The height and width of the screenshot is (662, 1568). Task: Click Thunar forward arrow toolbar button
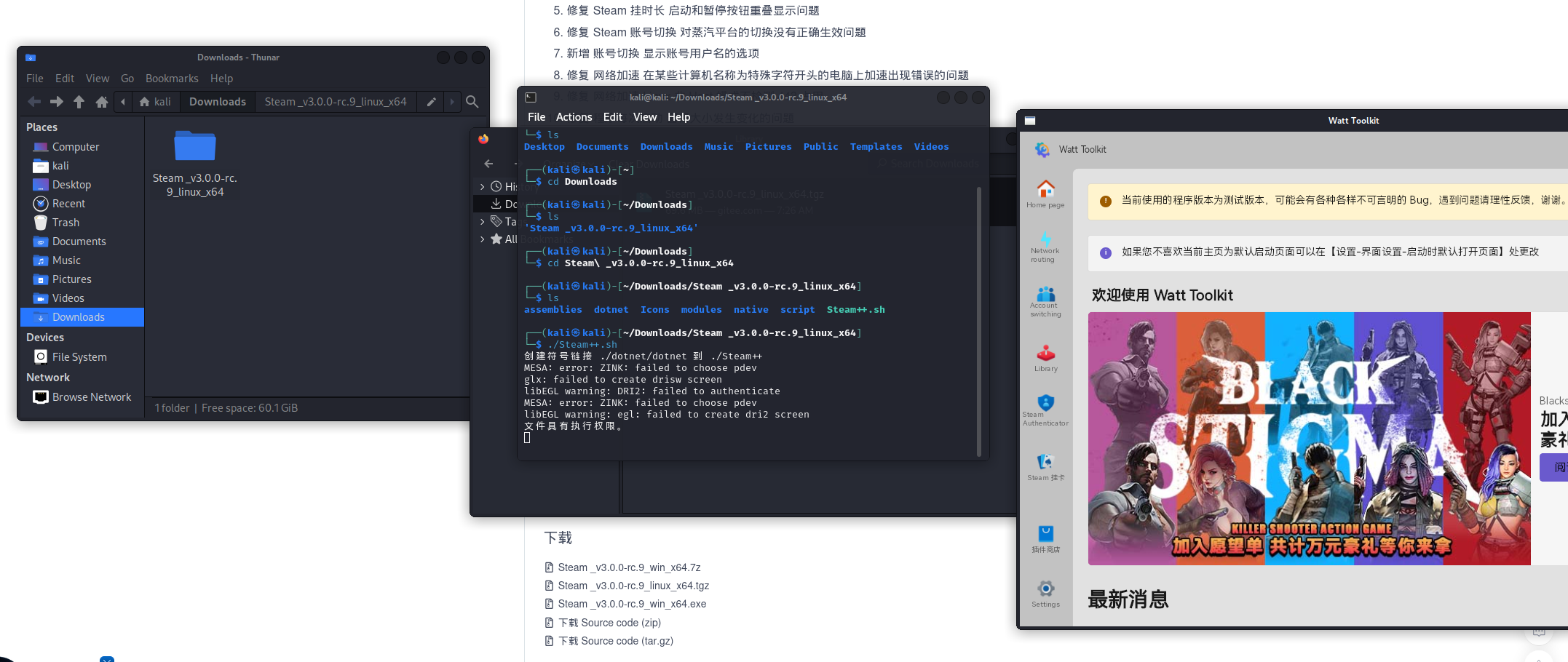56,102
